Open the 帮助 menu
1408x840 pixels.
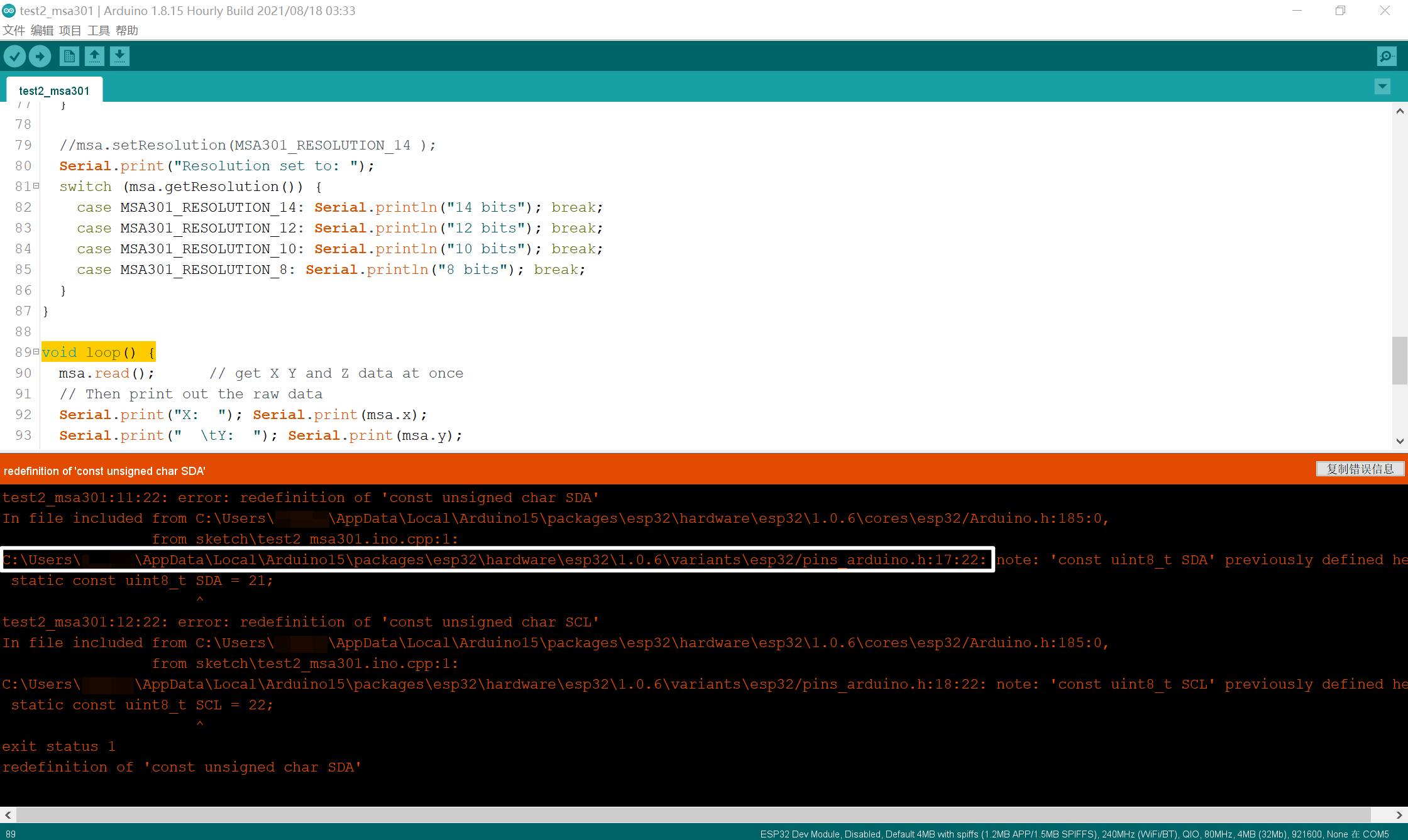[x=127, y=30]
